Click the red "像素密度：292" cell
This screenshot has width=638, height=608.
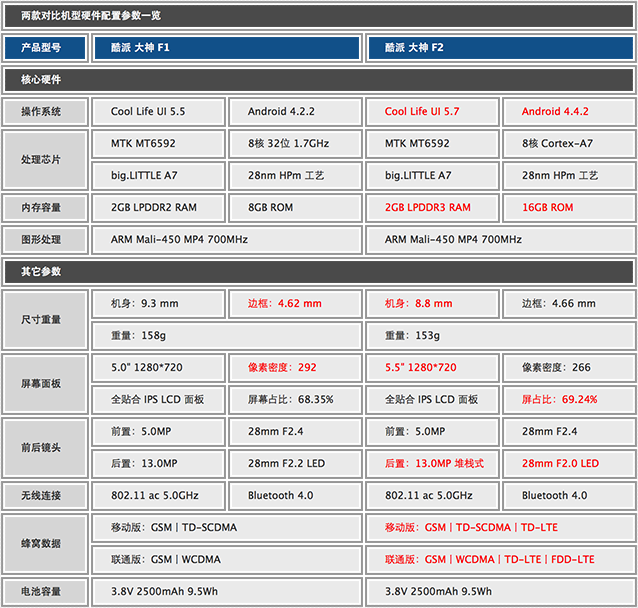(x=295, y=367)
